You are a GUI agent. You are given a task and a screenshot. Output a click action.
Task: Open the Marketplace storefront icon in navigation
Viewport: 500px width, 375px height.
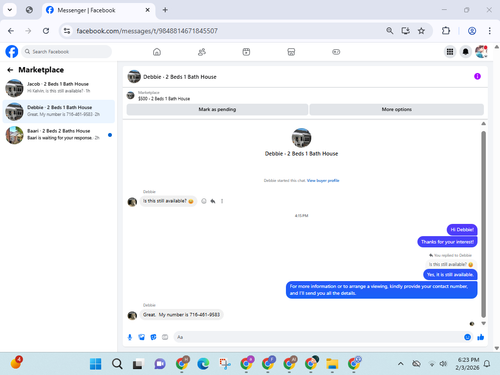(291, 52)
